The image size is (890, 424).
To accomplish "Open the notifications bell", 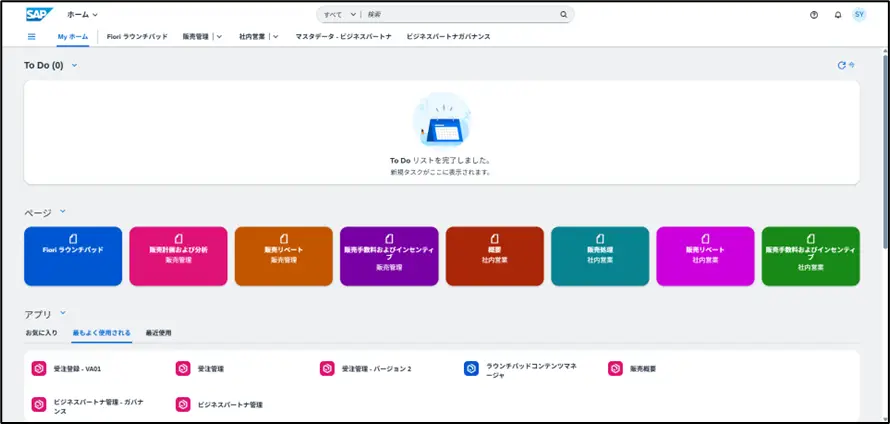I will pyautogui.click(x=837, y=15).
